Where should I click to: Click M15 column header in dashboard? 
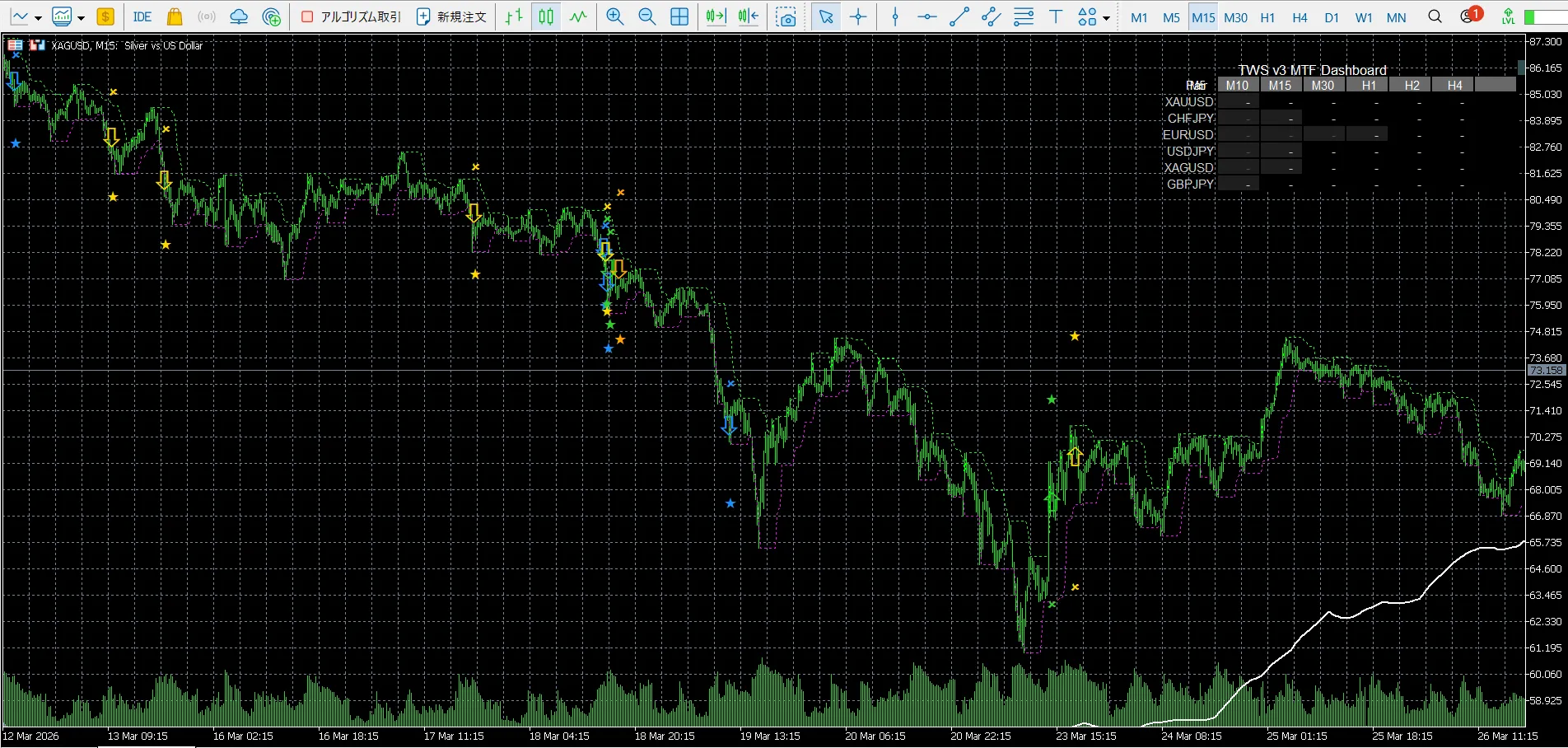(1280, 85)
